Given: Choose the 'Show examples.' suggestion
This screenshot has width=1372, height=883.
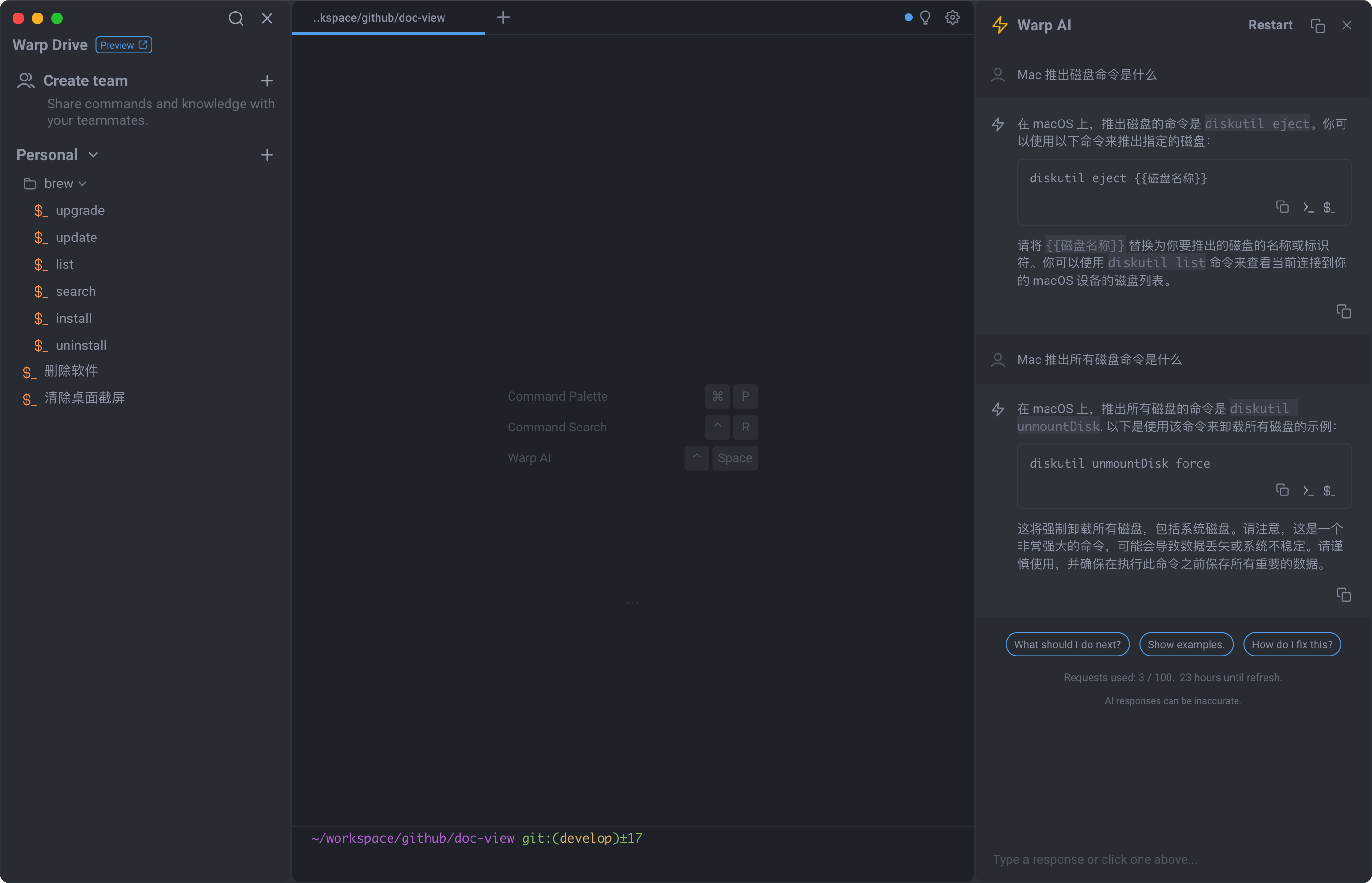Looking at the screenshot, I should [1185, 644].
